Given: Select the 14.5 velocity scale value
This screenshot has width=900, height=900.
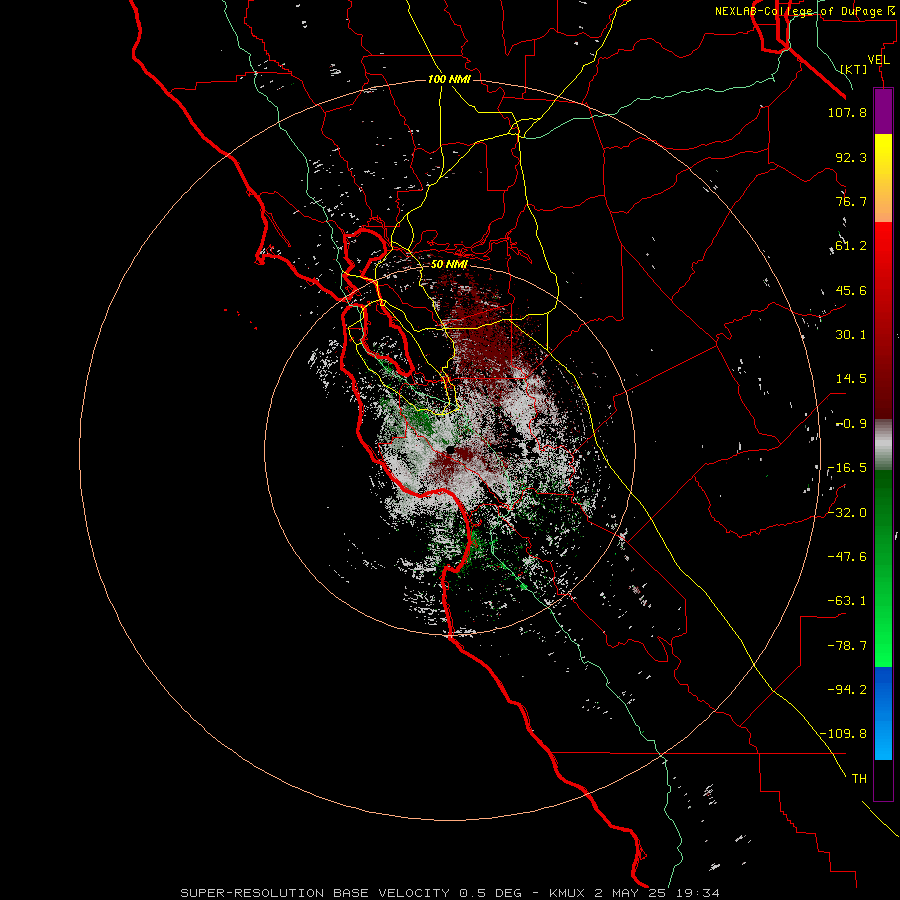Looking at the screenshot, I should pyautogui.click(x=851, y=379).
